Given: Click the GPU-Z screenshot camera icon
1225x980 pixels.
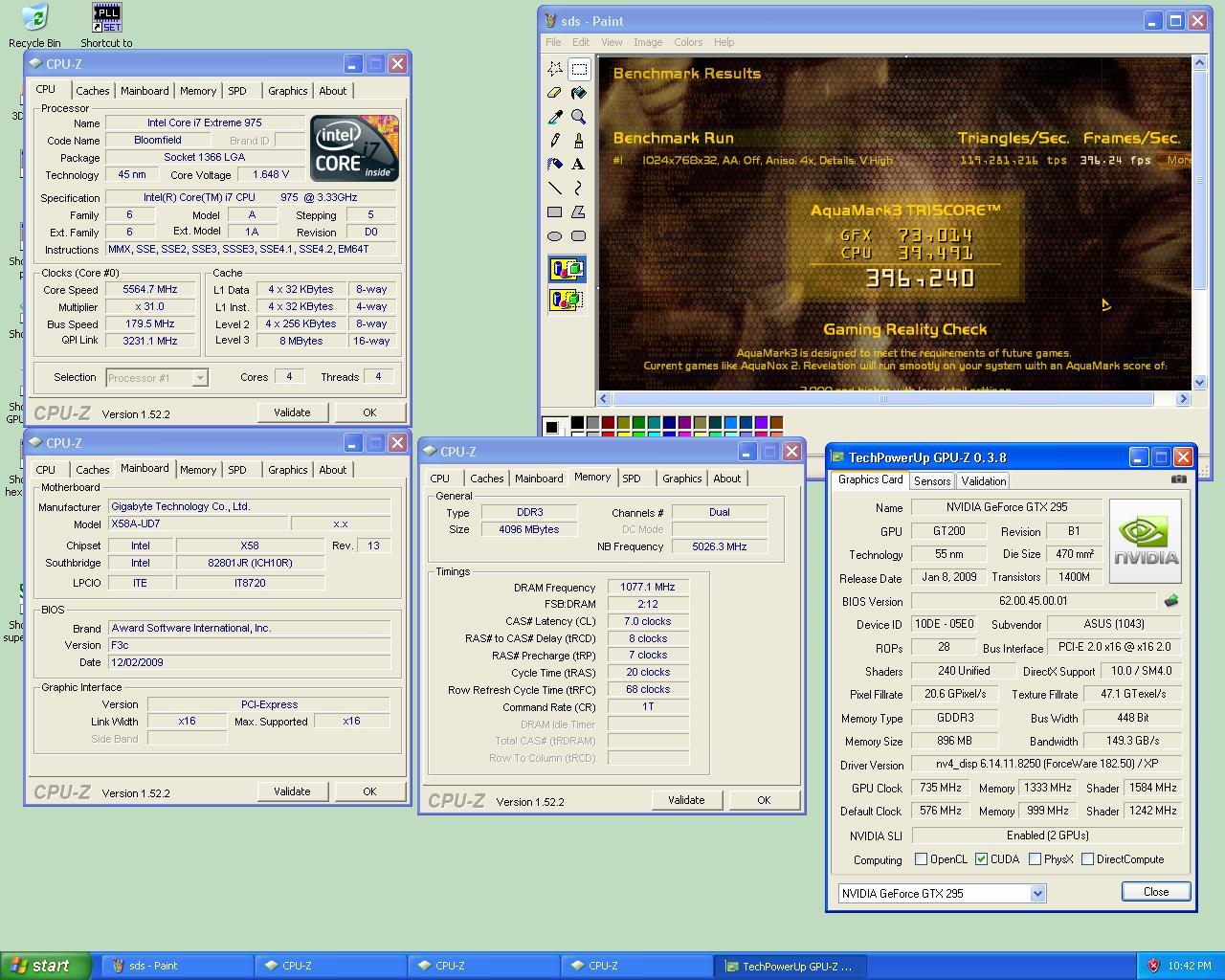Looking at the screenshot, I should pos(1179,479).
